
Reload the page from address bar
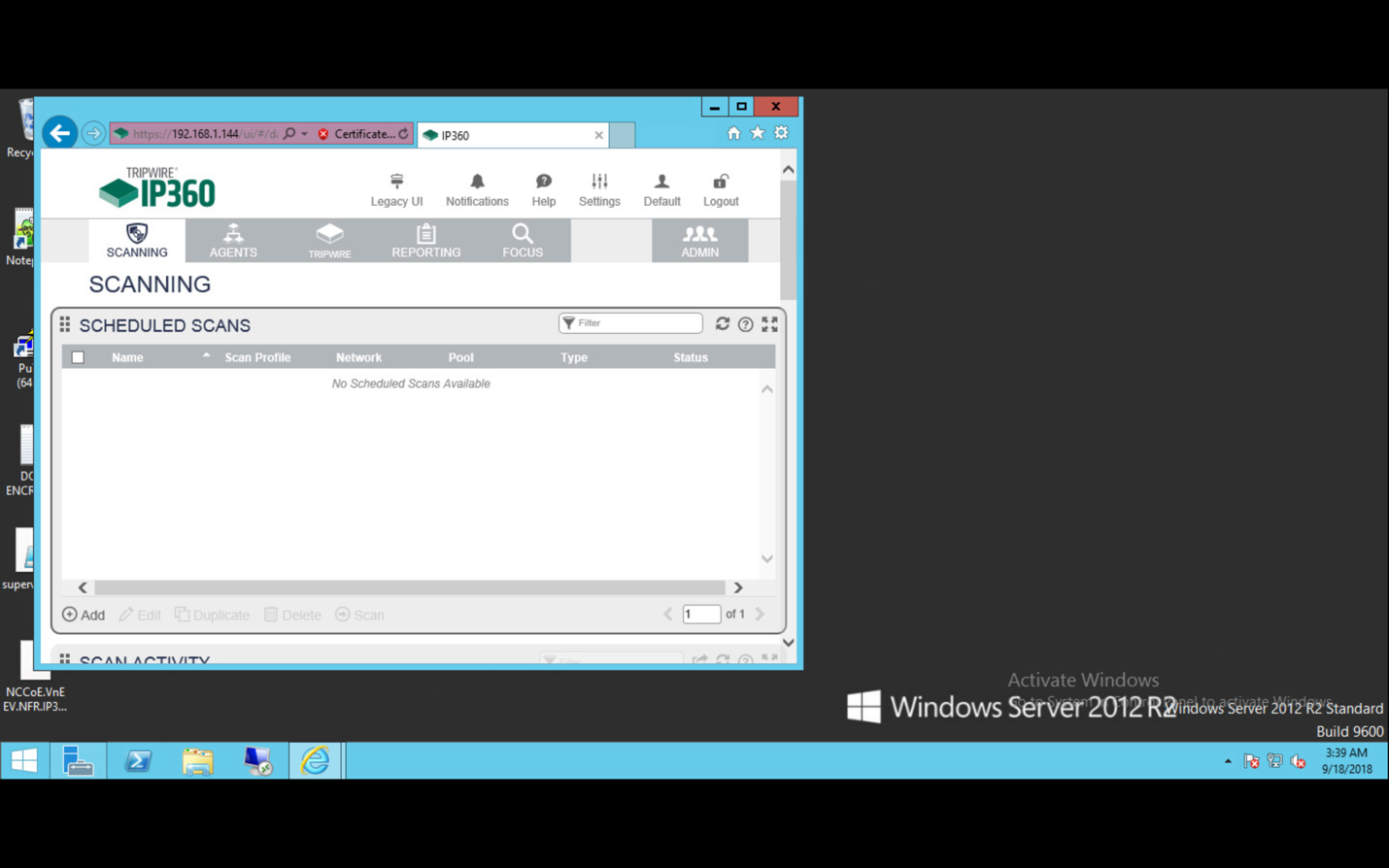pyautogui.click(x=404, y=134)
